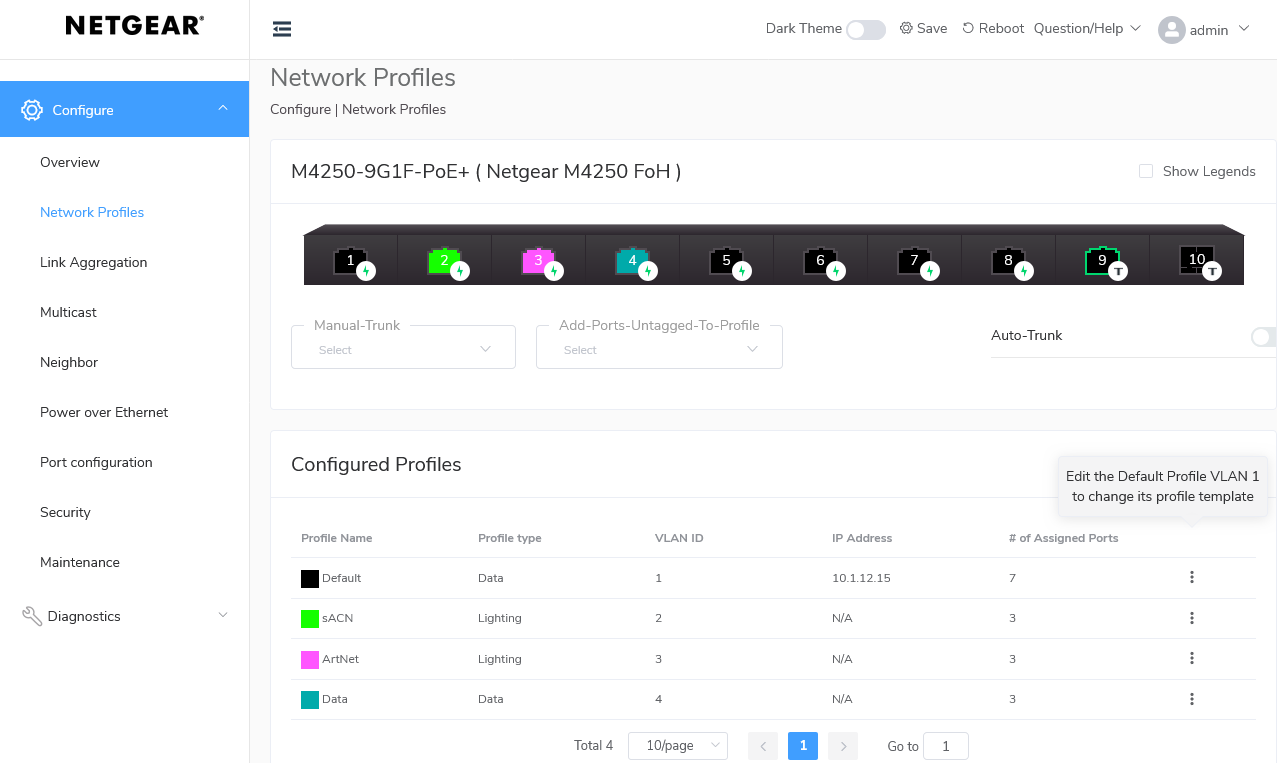Click the hamburger menu icon

pos(281,29)
